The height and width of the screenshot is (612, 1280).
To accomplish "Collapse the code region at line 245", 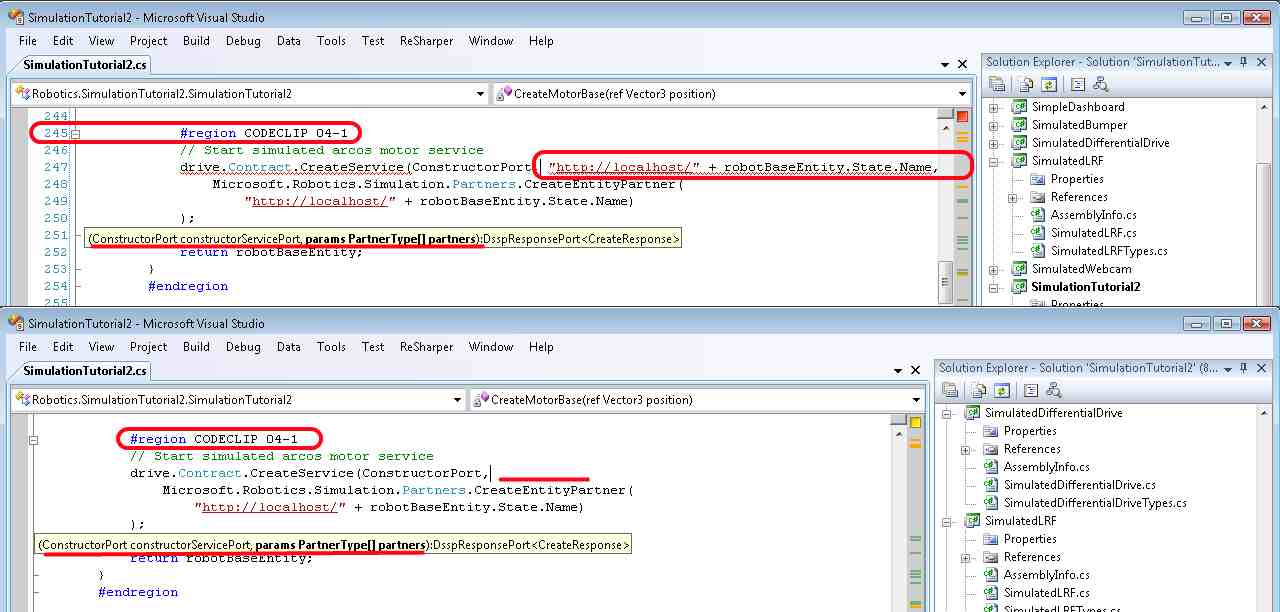I will (x=75, y=133).
